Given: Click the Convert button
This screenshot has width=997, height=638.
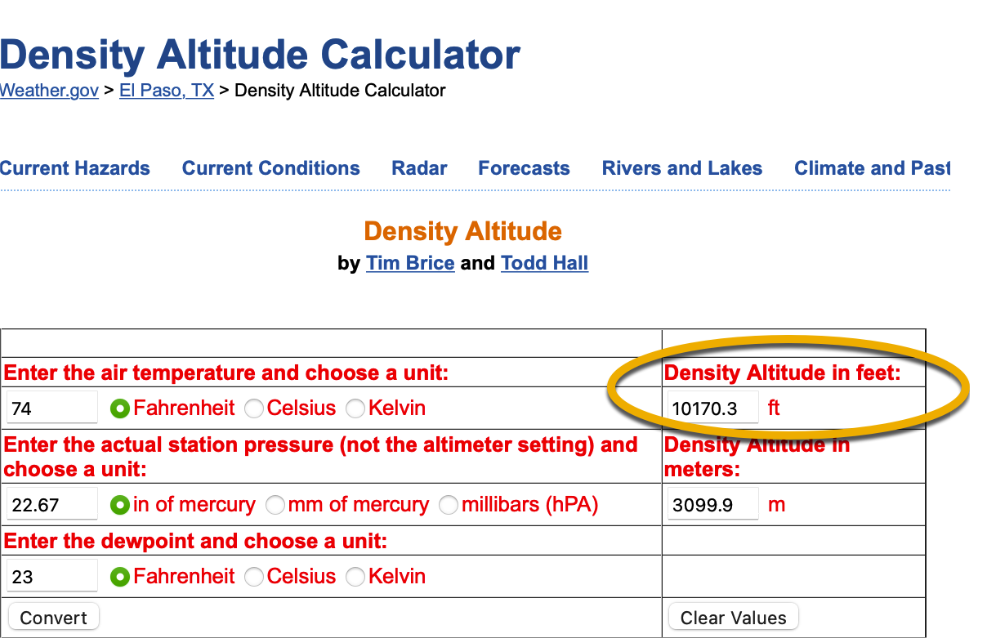Looking at the screenshot, I should (53, 617).
